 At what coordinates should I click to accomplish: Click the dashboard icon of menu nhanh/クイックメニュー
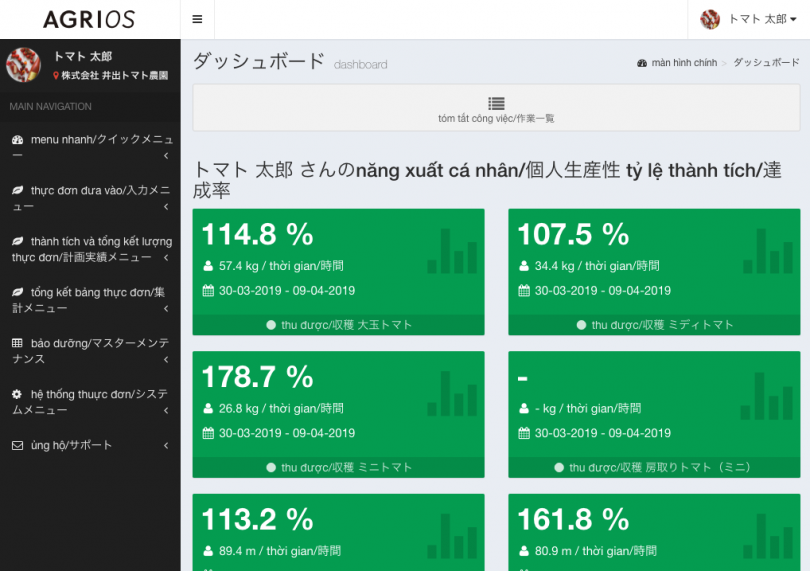[18, 140]
